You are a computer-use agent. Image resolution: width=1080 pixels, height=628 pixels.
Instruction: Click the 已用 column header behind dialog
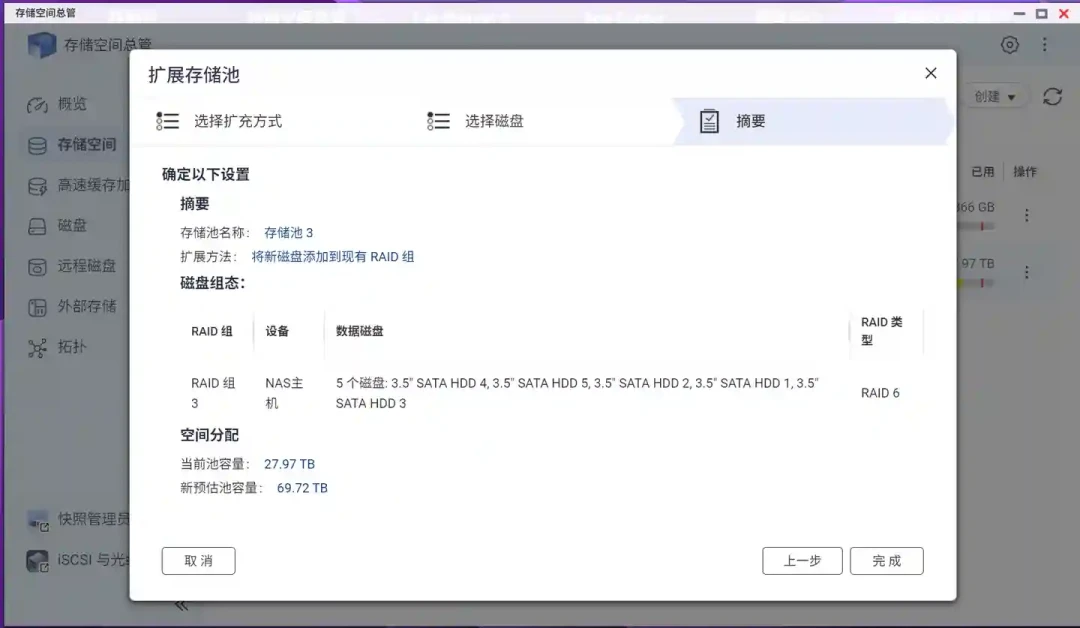point(983,171)
